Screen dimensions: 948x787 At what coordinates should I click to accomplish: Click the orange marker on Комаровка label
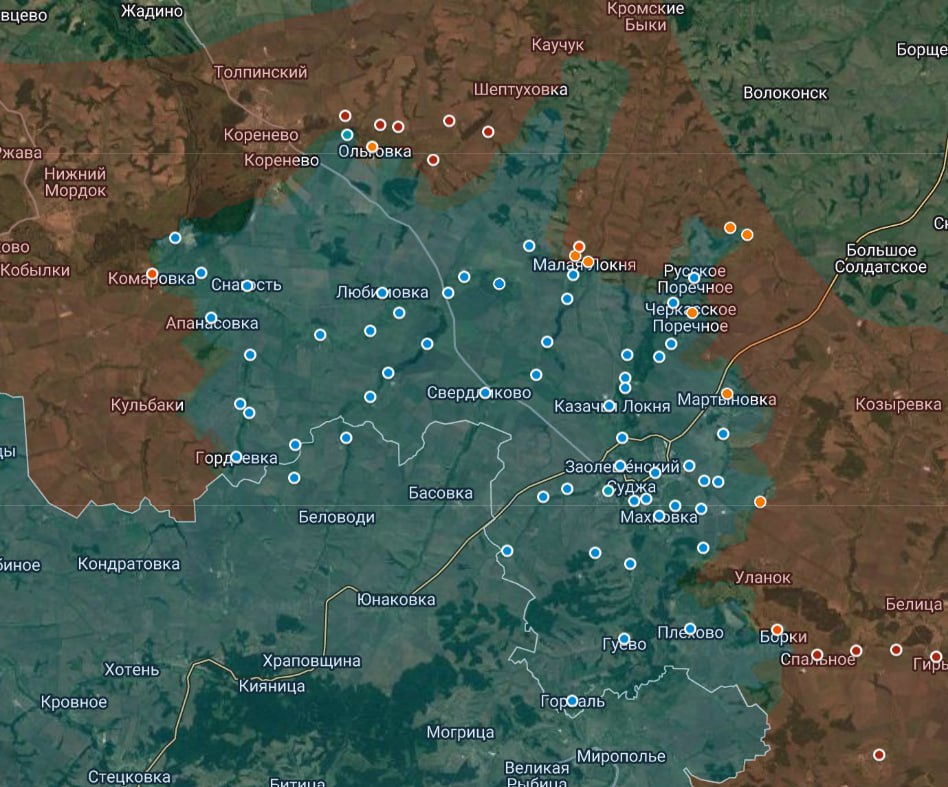click(152, 274)
